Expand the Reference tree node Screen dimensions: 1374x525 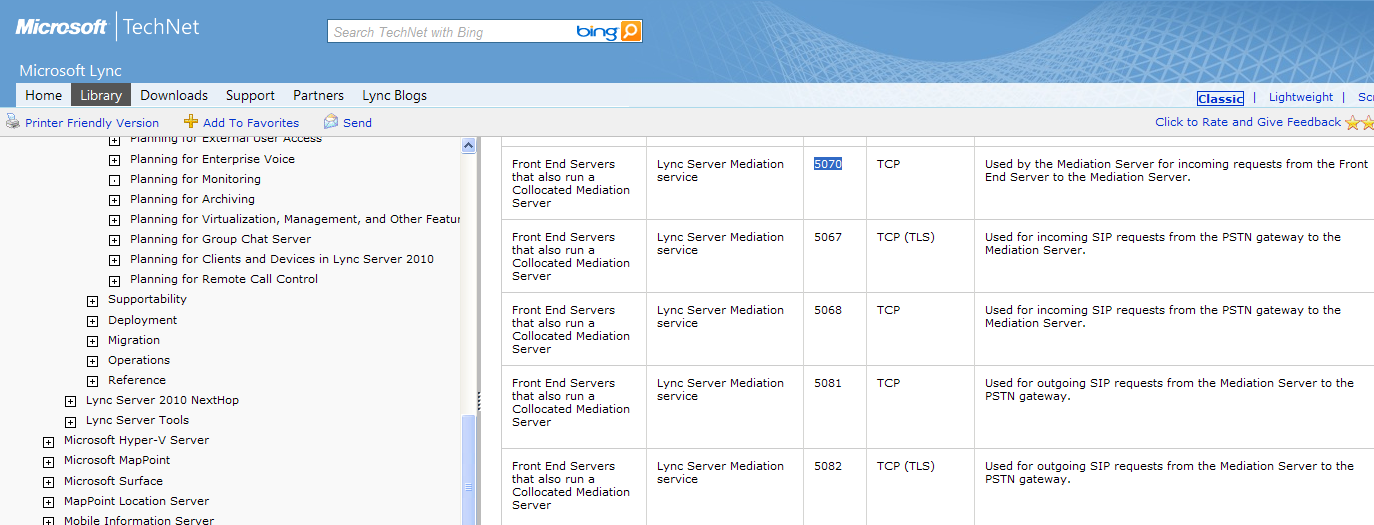tap(92, 381)
